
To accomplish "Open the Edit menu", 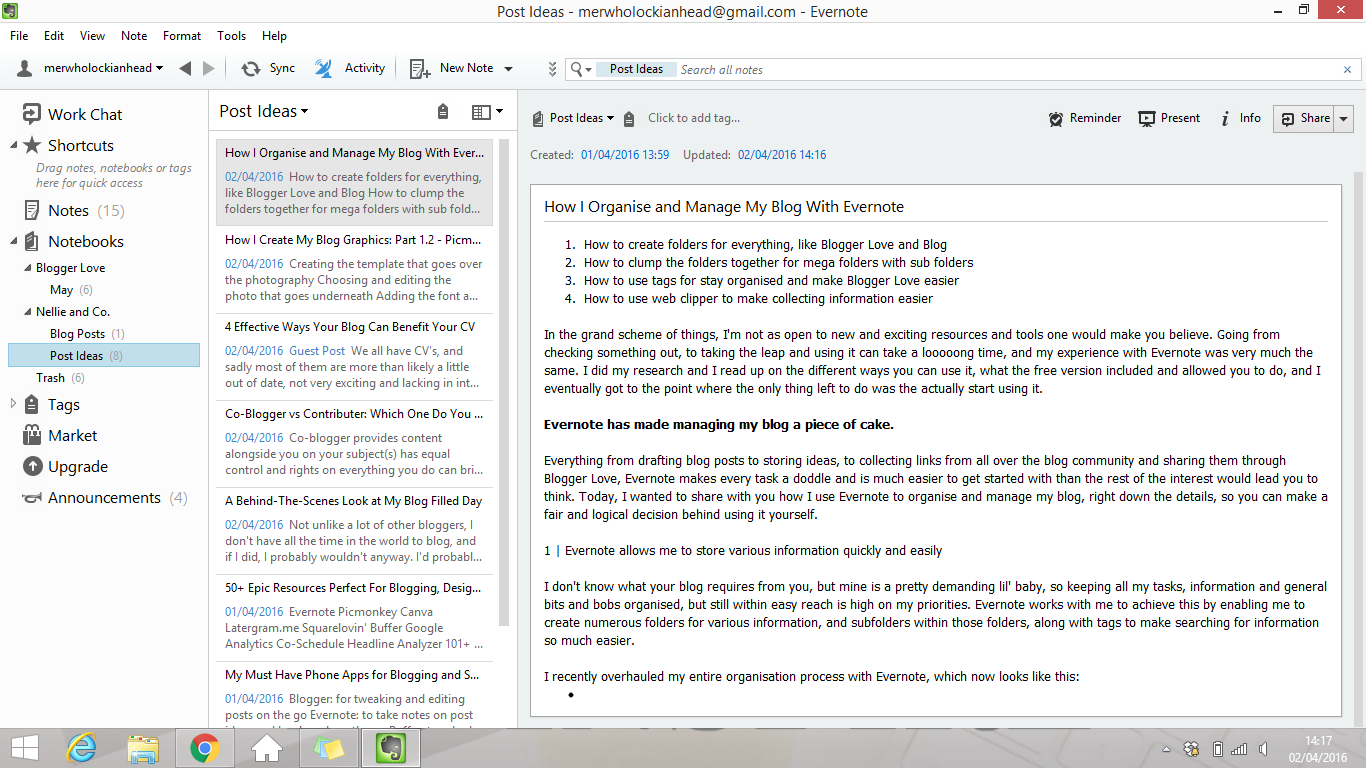I will click(54, 35).
